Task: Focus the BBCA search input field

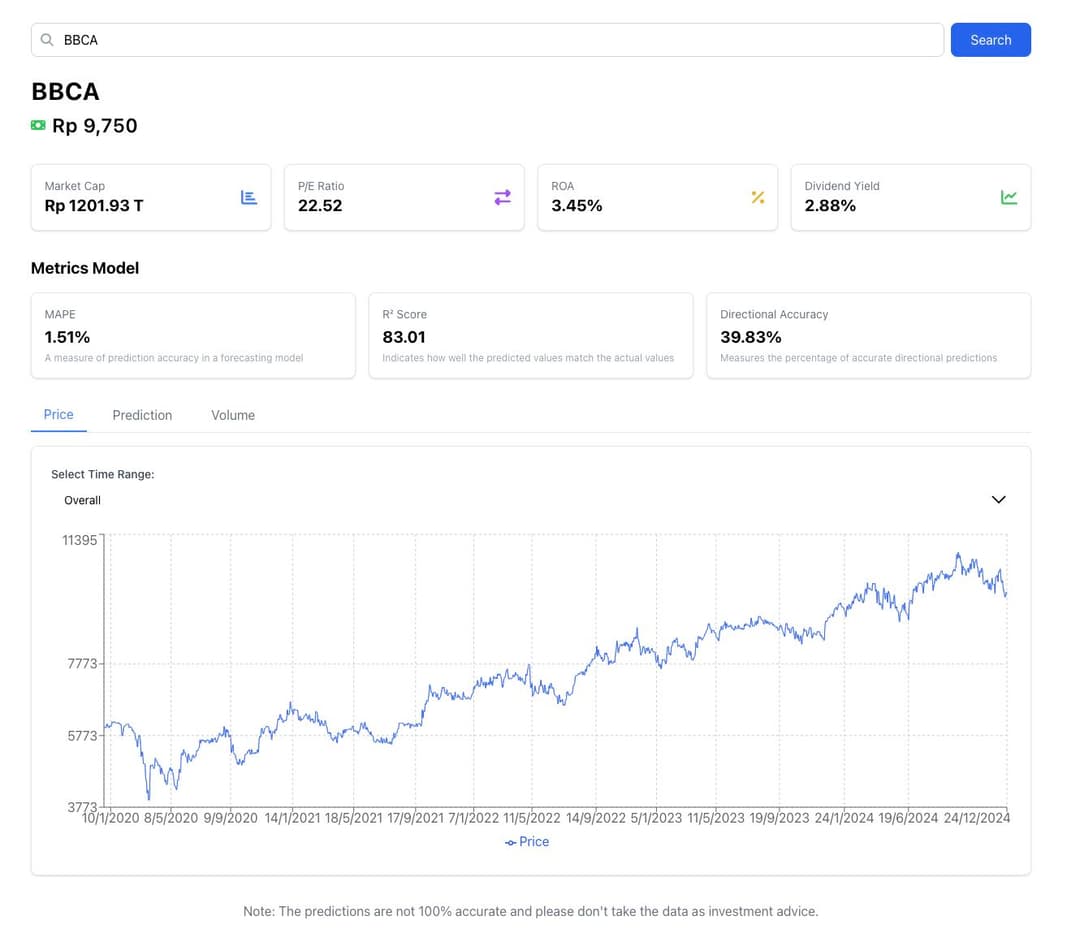Action: point(488,40)
